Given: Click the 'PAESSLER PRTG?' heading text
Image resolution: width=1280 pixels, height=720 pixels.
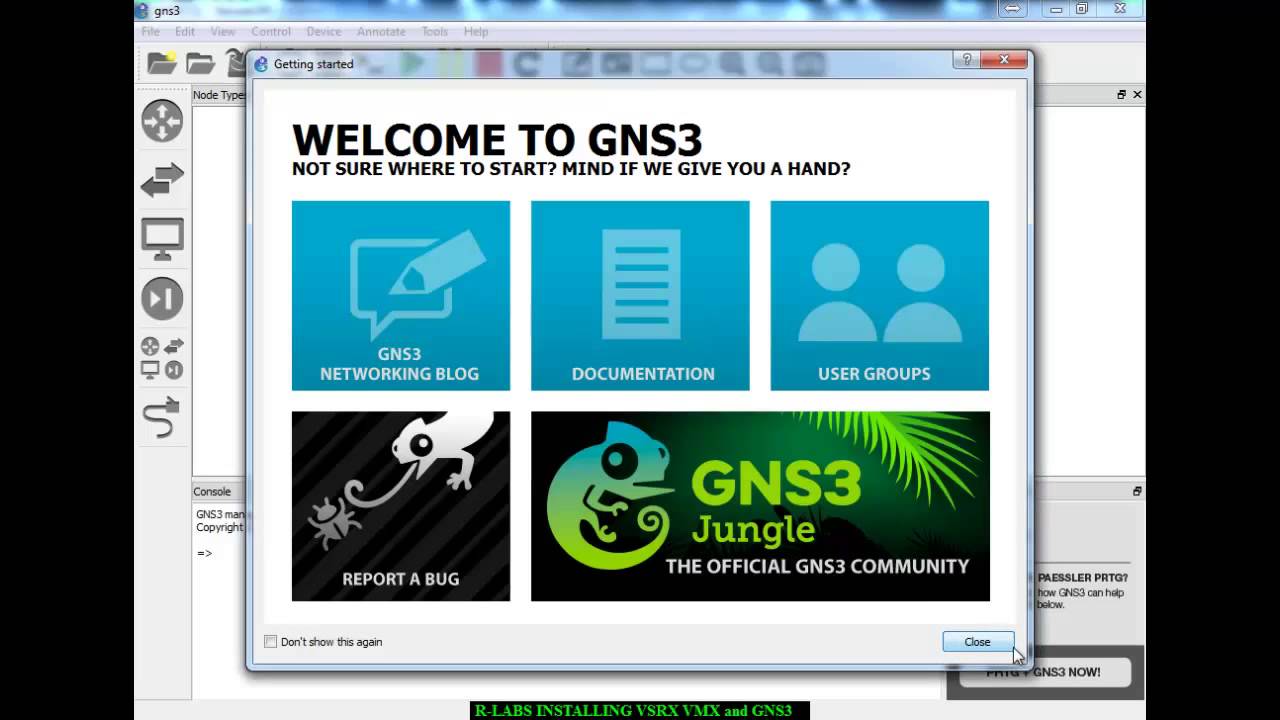Looking at the screenshot, I should pyautogui.click(x=1083, y=578).
